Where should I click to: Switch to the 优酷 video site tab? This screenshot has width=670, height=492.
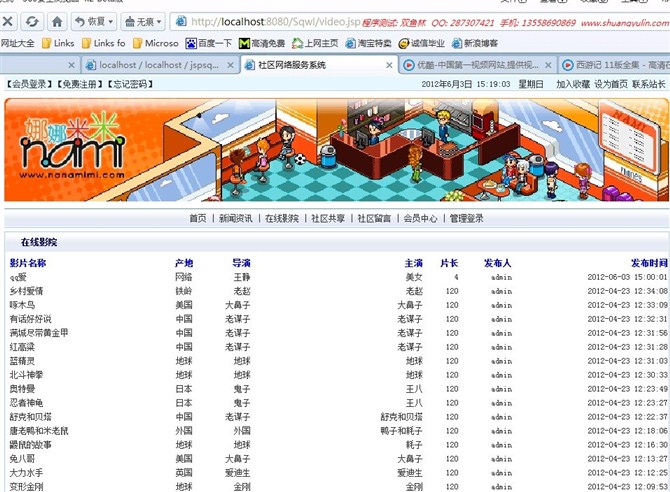coord(472,65)
